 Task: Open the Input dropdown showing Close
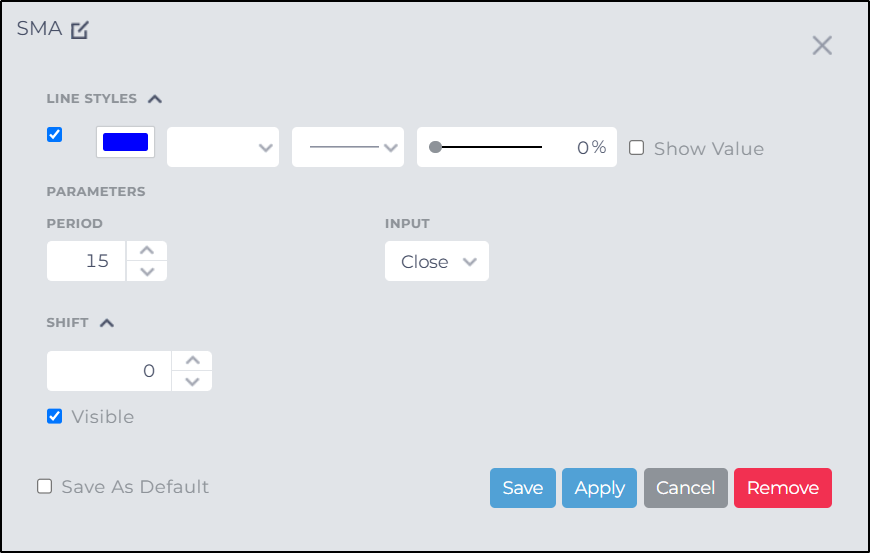(437, 261)
